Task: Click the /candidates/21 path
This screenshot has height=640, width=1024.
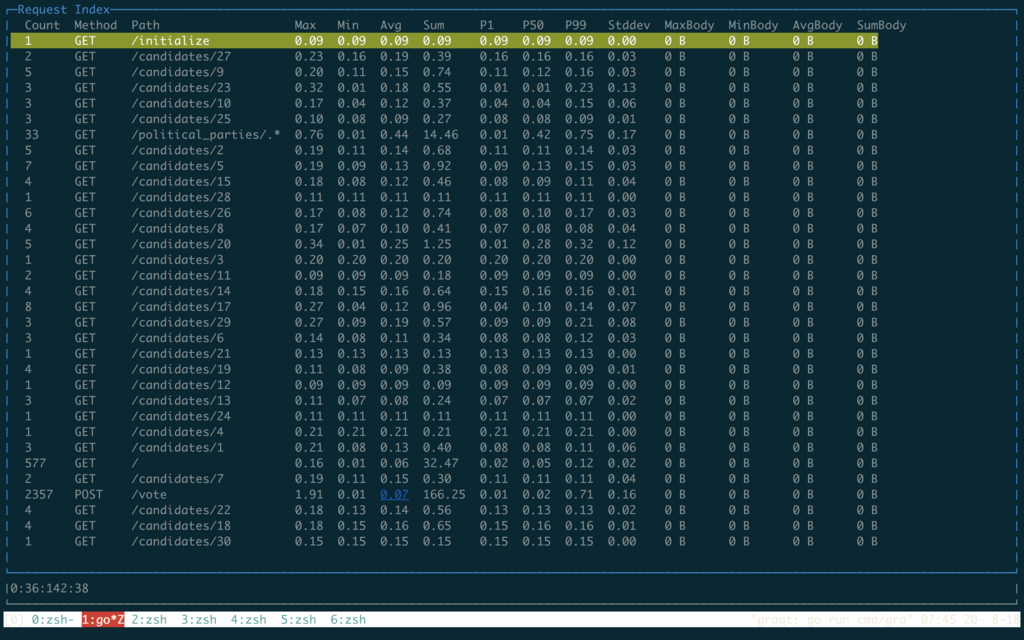Action: 181,354
